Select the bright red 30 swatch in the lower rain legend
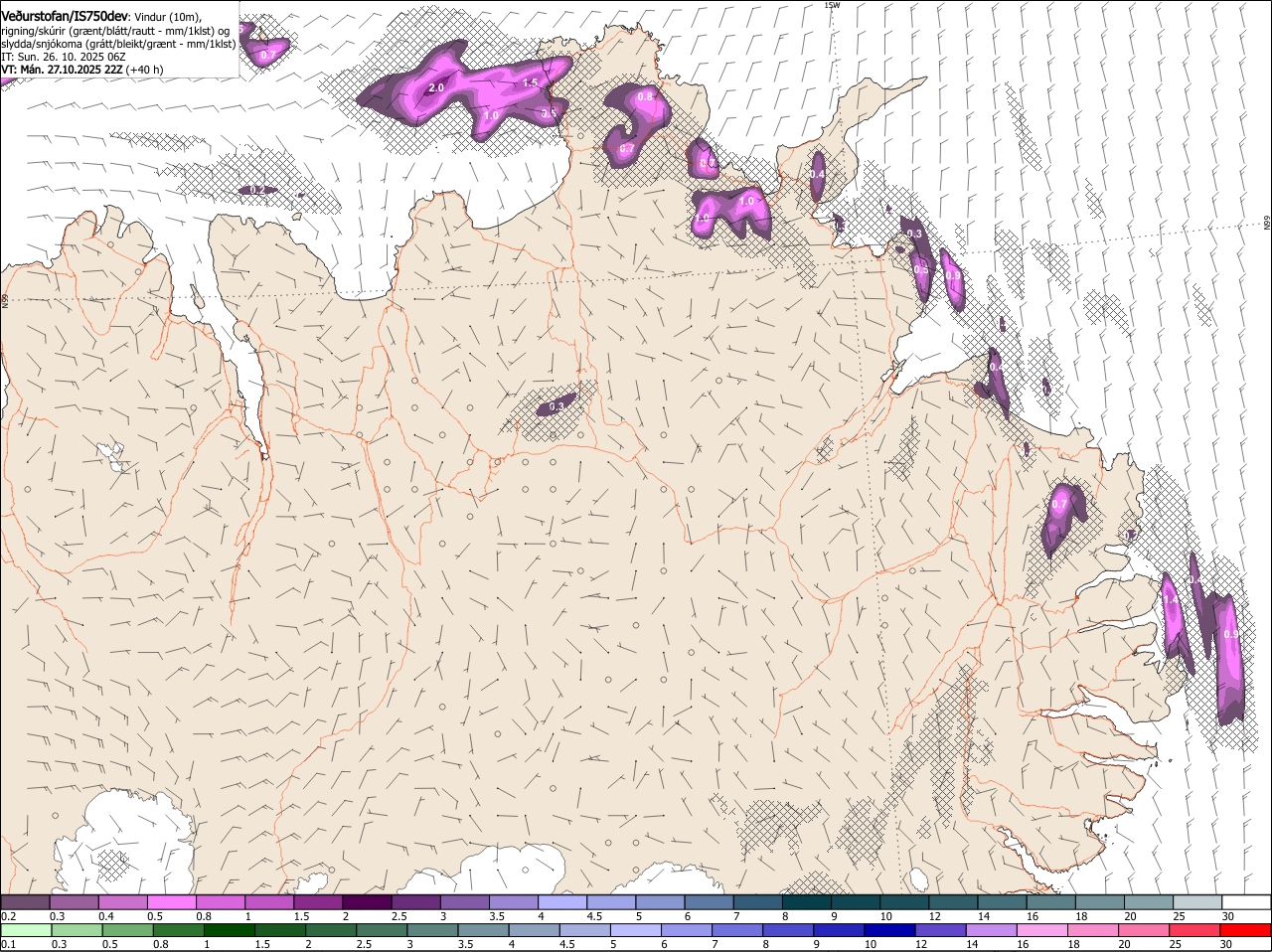 [x=1246, y=930]
